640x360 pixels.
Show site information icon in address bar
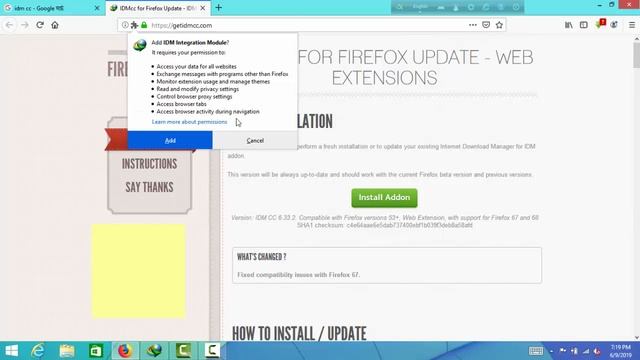point(125,25)
